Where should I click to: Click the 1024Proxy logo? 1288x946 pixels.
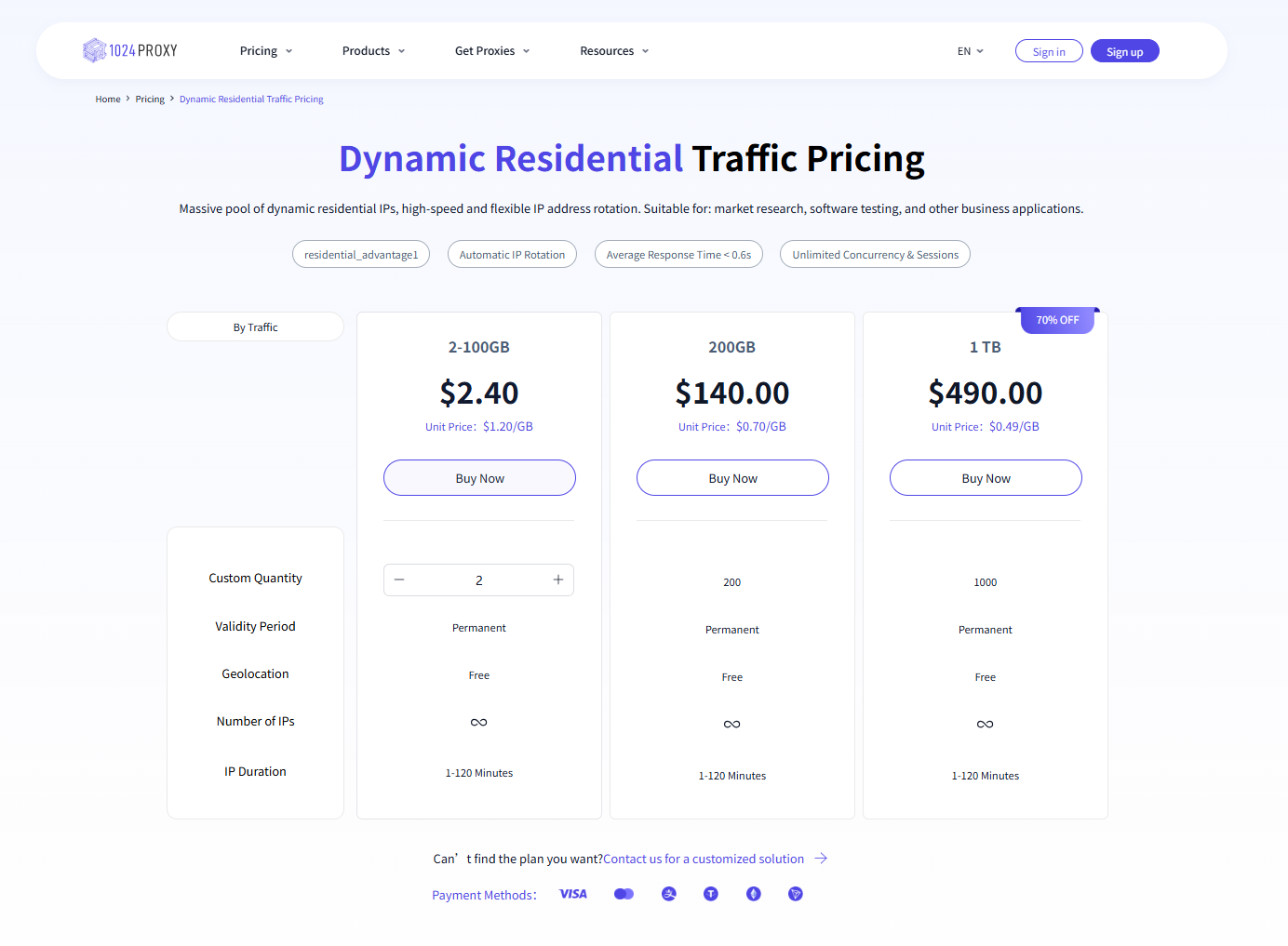[130, 50]
